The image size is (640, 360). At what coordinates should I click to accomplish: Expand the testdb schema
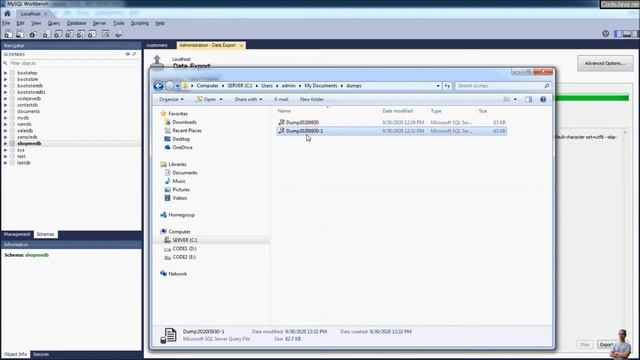tap(6, 163)
